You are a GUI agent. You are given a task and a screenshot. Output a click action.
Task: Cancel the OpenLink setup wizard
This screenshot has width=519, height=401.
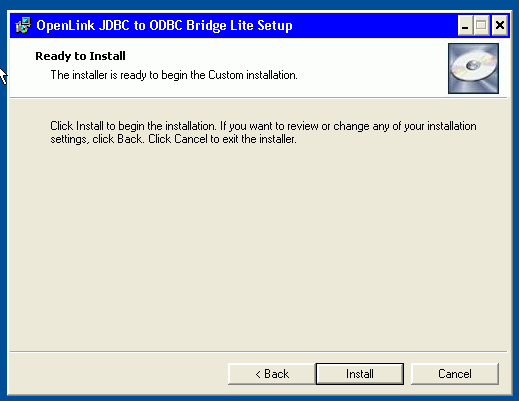click(x=455, y=374)
